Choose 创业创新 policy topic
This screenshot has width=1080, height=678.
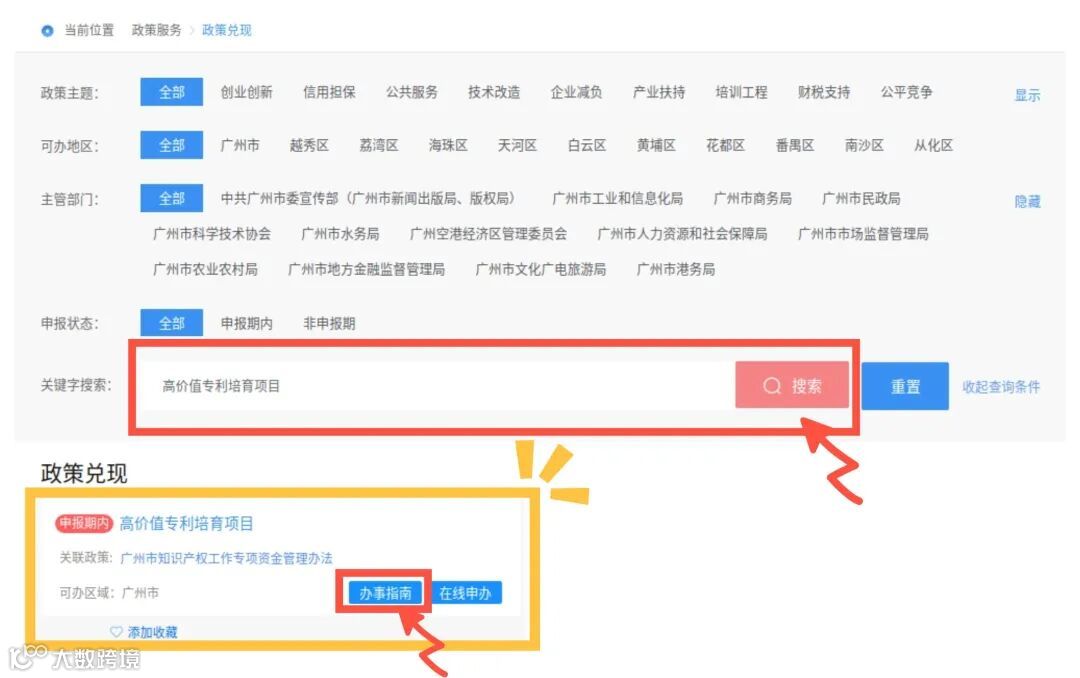click(x=247, y=92)
